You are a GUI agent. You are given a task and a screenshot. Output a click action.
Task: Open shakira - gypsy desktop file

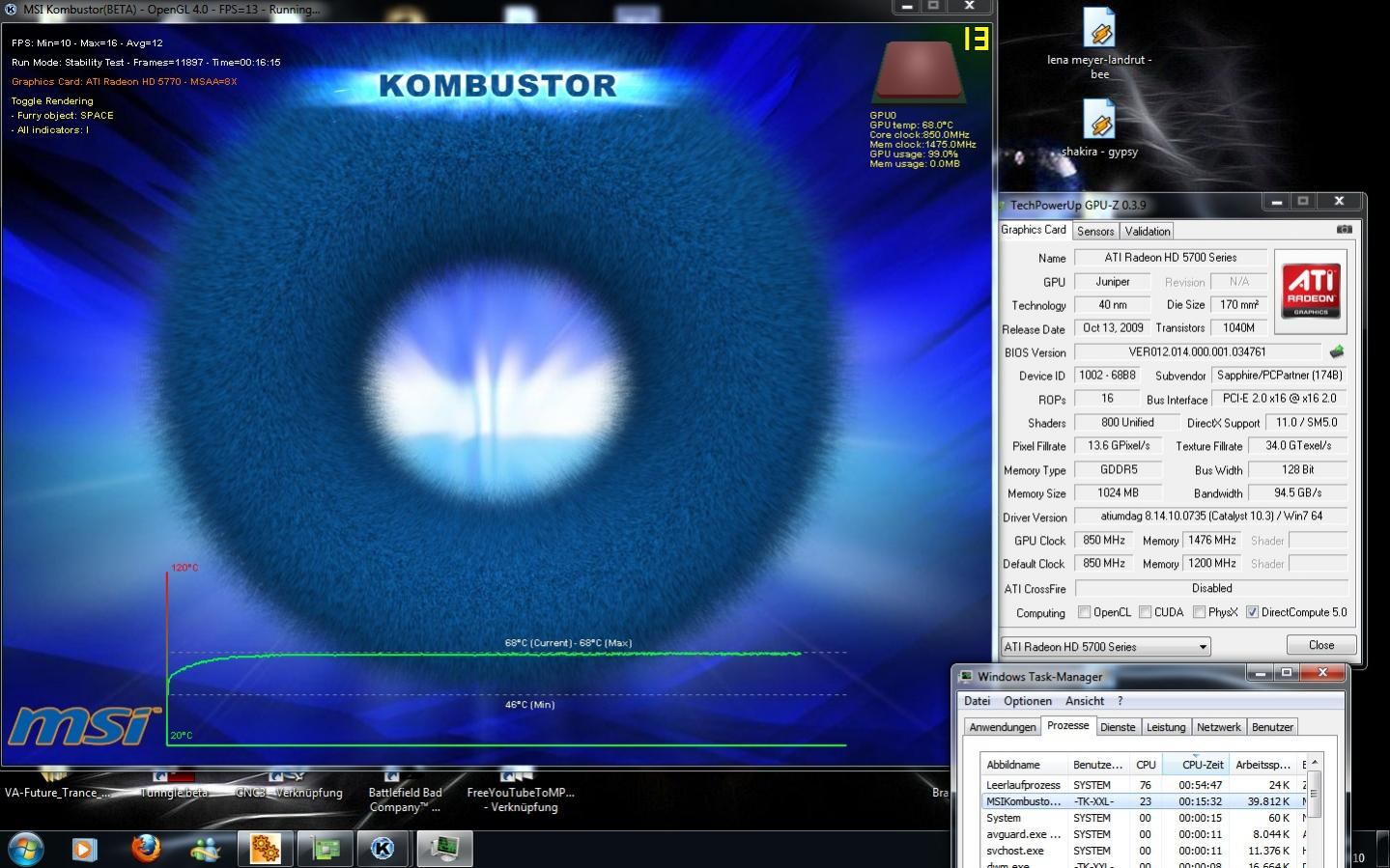click(x=1099, y=129)
